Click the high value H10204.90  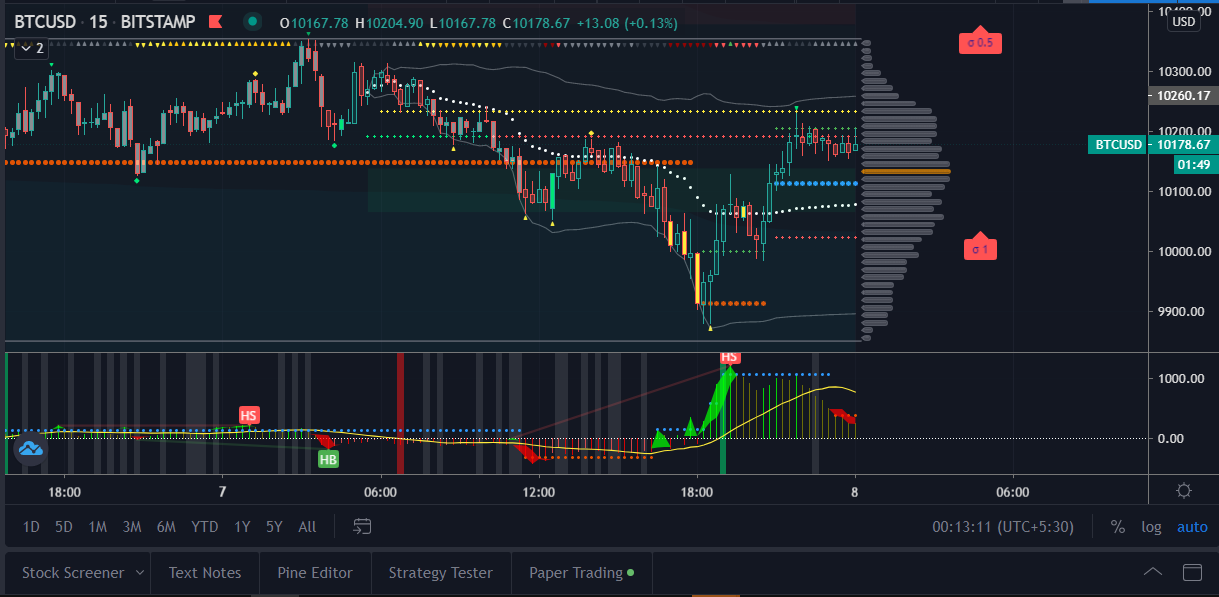[390, 23]
